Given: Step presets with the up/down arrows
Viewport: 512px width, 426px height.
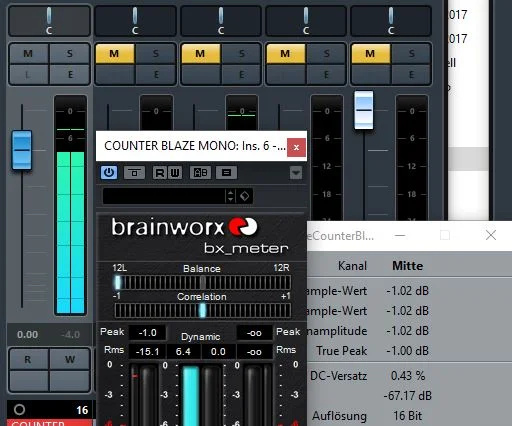Looking at the screenshot, I should click(230, 196).
